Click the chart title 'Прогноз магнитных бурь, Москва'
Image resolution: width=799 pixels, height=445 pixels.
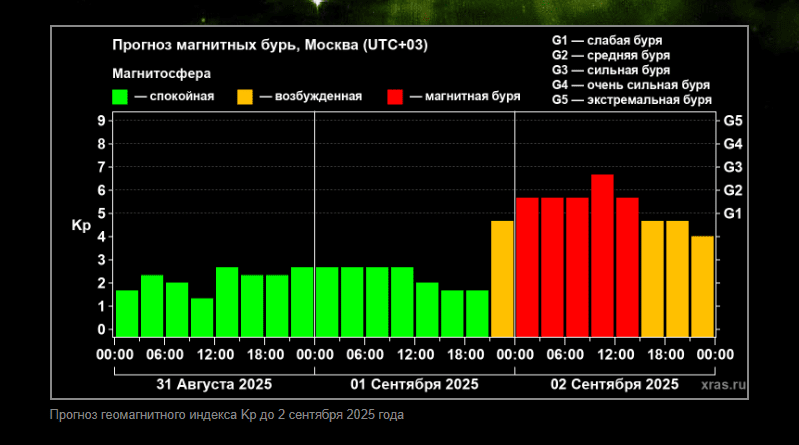276,45
